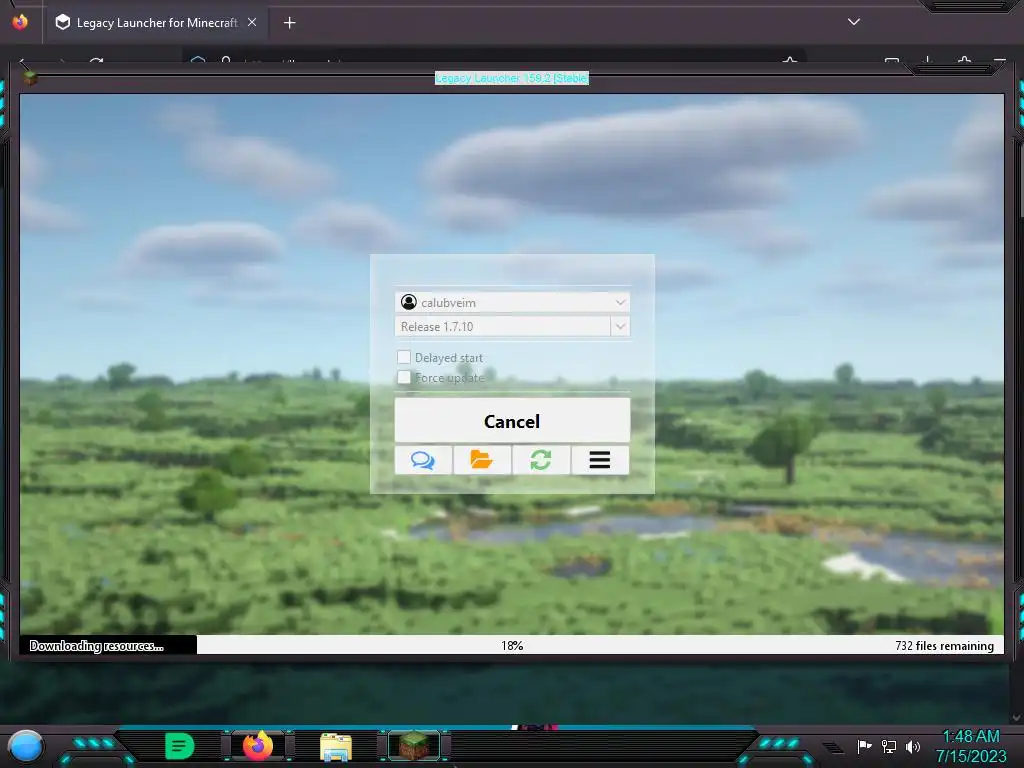The height and width of the screenshot is (768, 1024).
Task: Open the hamburger settings menu button
Action: pos(600,460)
